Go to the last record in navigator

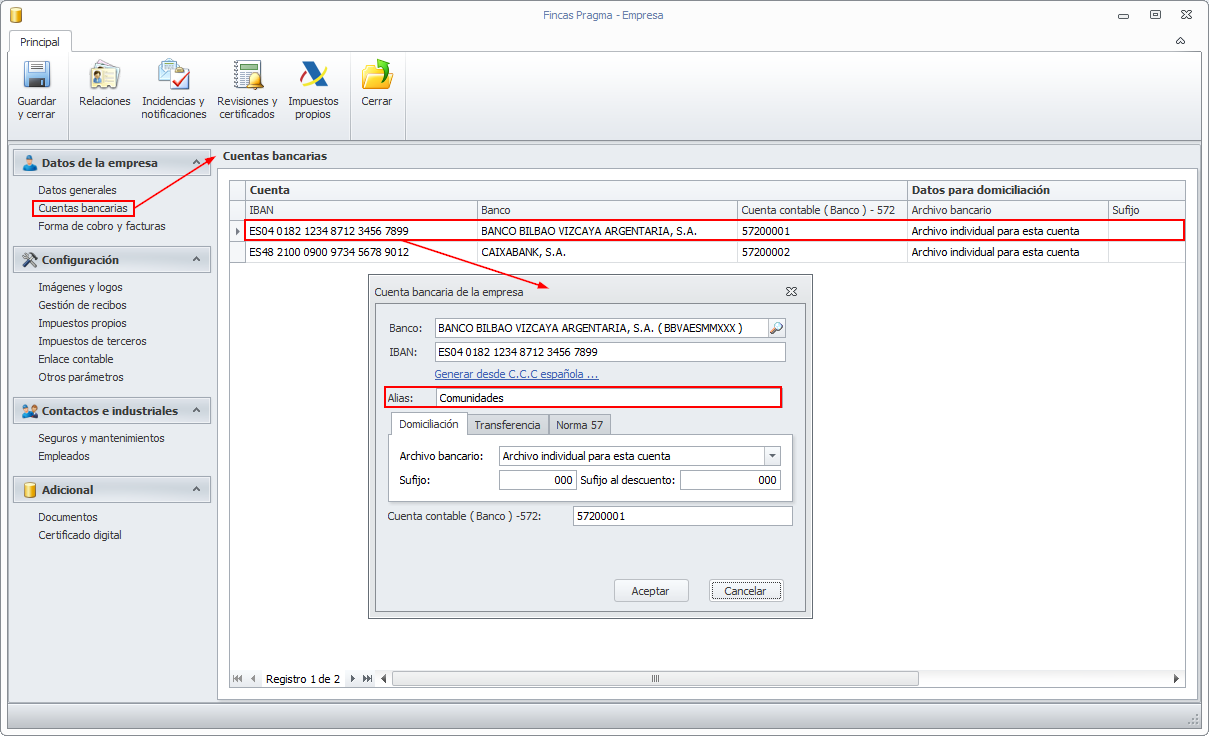368,678
